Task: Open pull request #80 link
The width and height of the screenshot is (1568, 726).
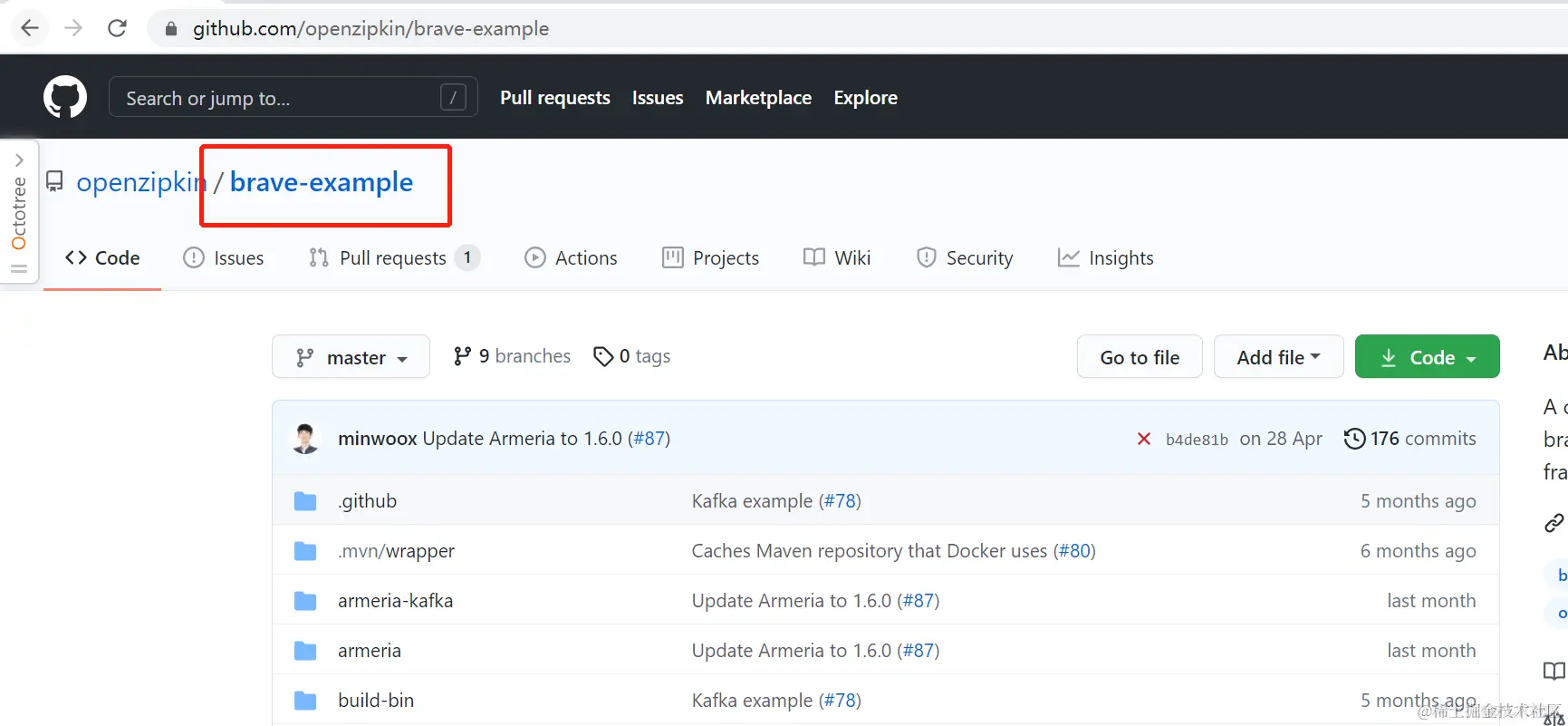Action: [1075, 551]
